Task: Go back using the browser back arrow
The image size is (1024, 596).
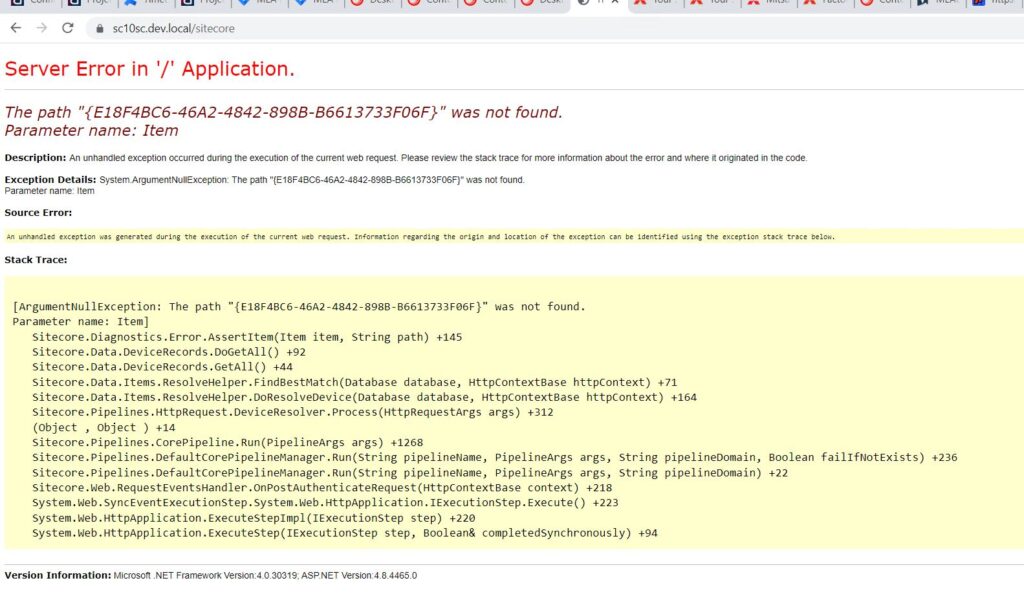Action: 16,28
